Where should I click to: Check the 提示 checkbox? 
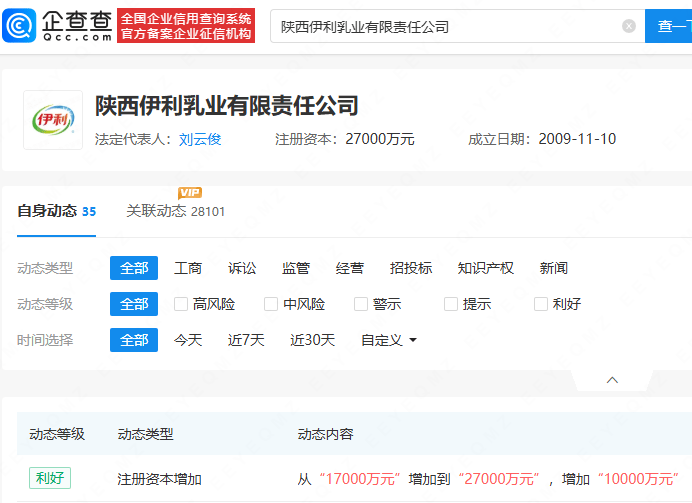click(x=451, y=304)
